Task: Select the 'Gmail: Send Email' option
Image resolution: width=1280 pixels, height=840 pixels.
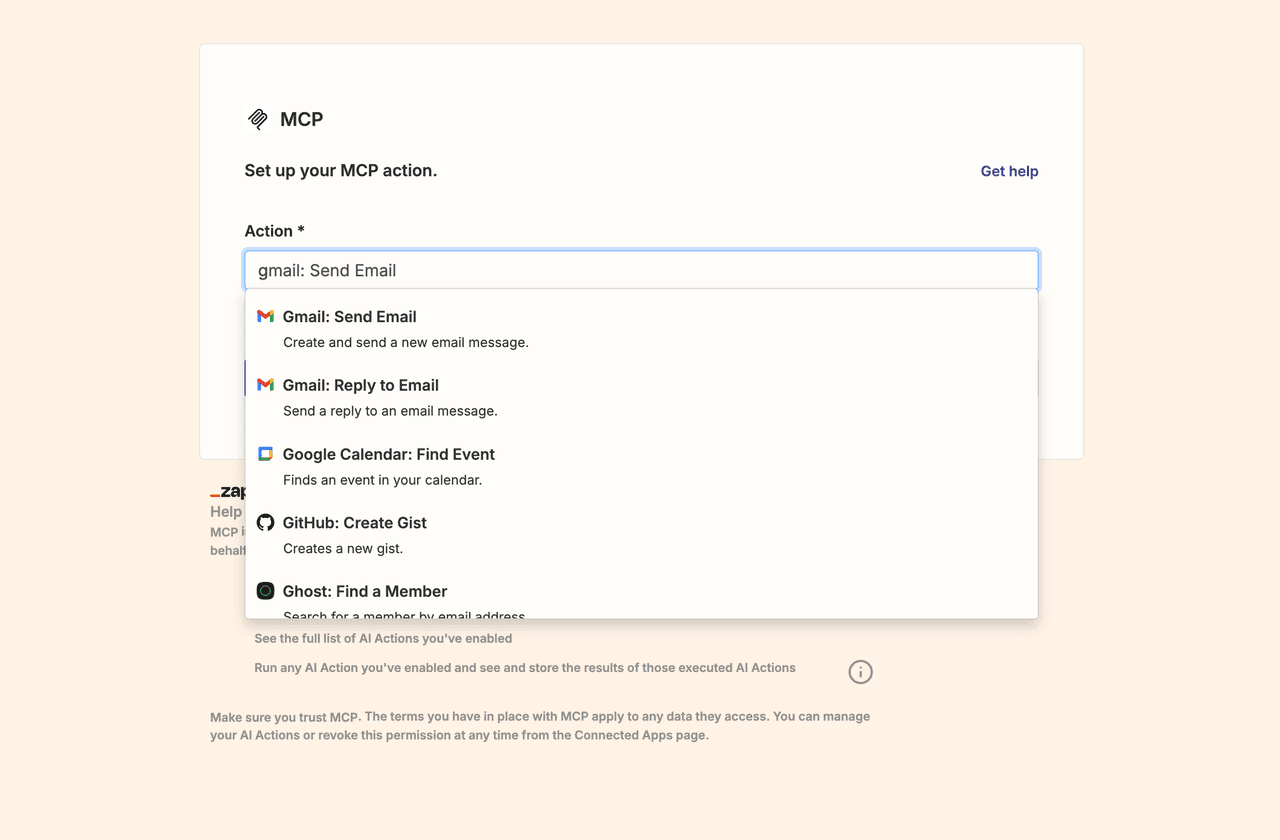Action: (x=349, y=317)
